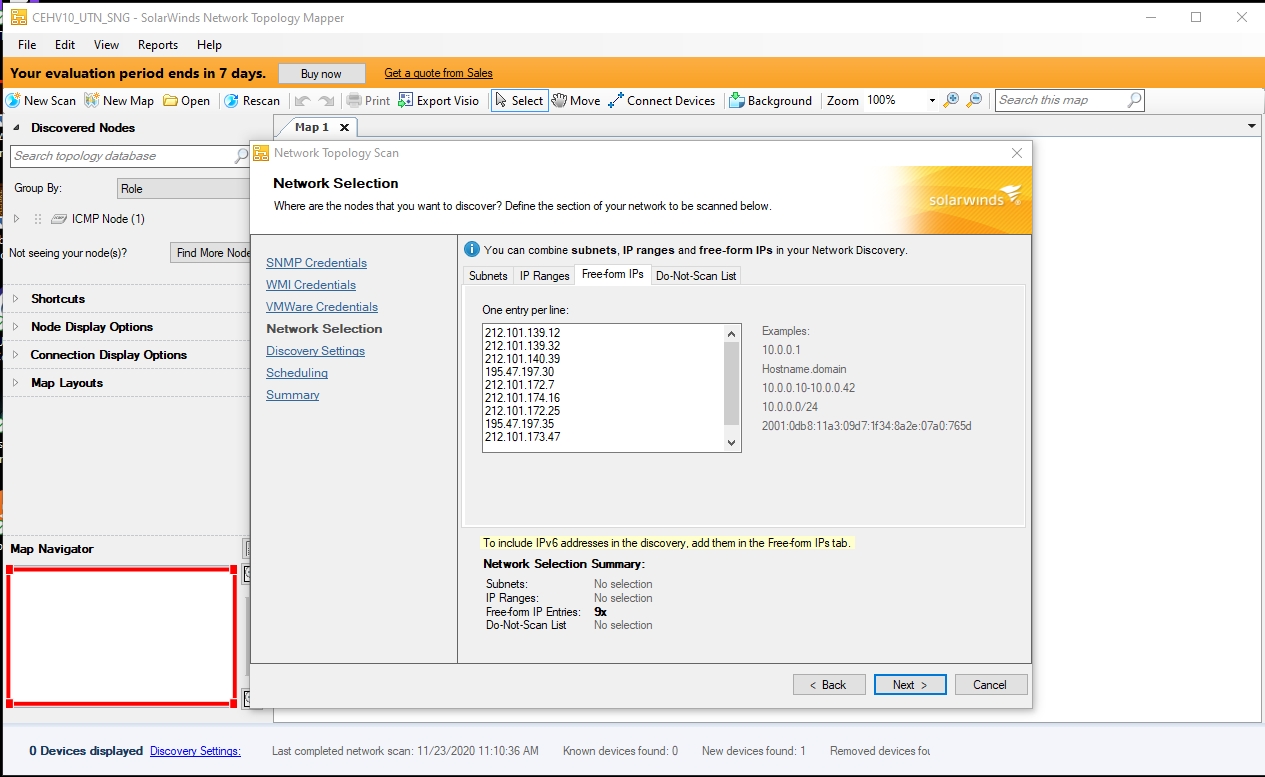Viewport: 1265px width, 777px height.
Task: Activate the Move hand tool
Action: (560, 101)
